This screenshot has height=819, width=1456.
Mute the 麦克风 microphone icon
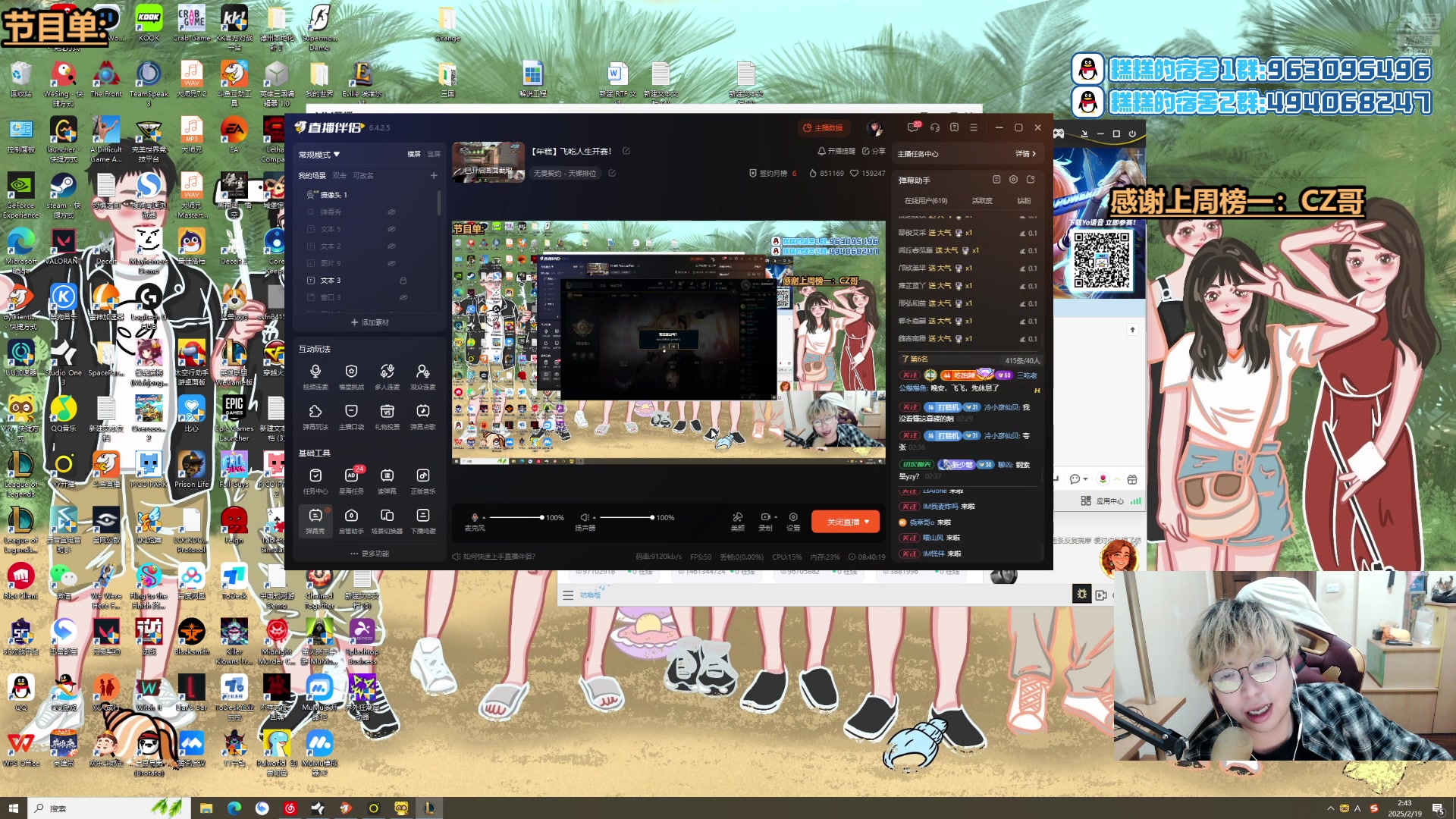[x=475, y=517]
